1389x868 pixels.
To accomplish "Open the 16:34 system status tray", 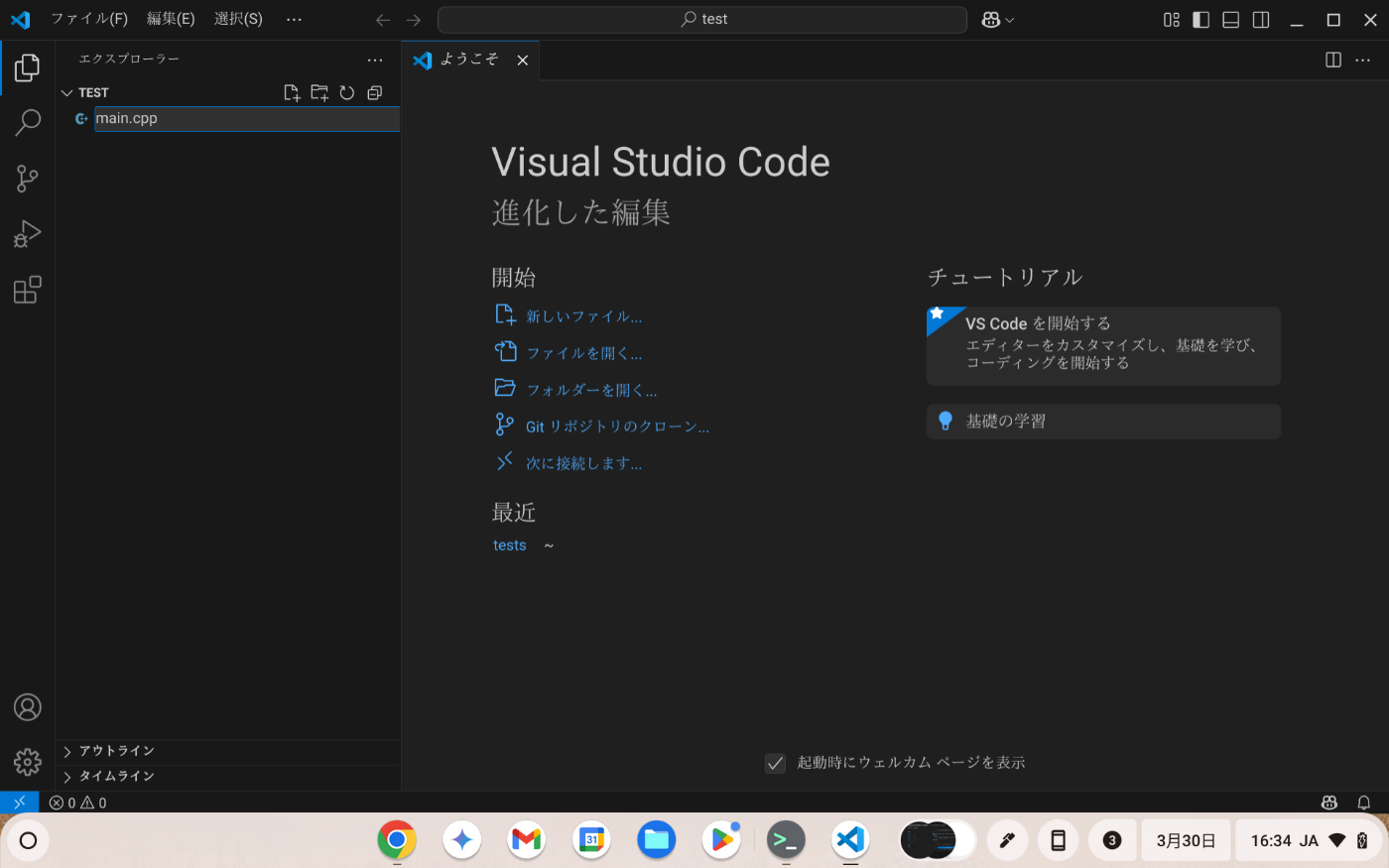I will [1309, 841].
